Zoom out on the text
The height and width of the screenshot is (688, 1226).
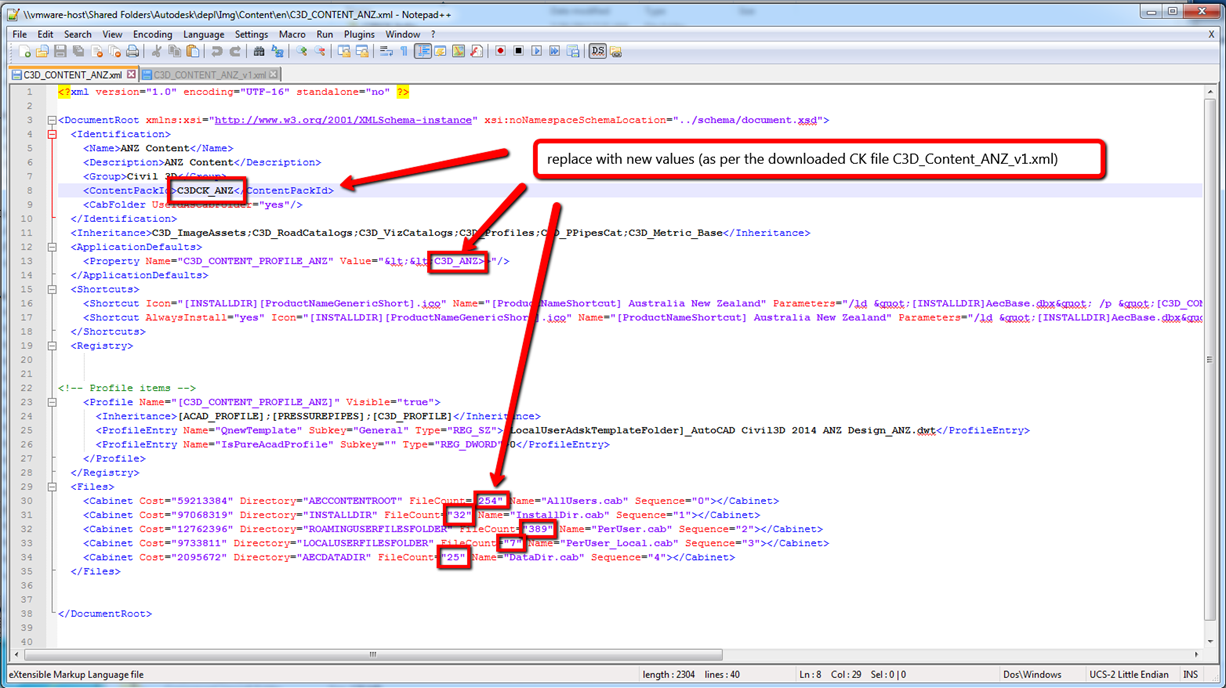pyautogui.click(x=321, y=50)
